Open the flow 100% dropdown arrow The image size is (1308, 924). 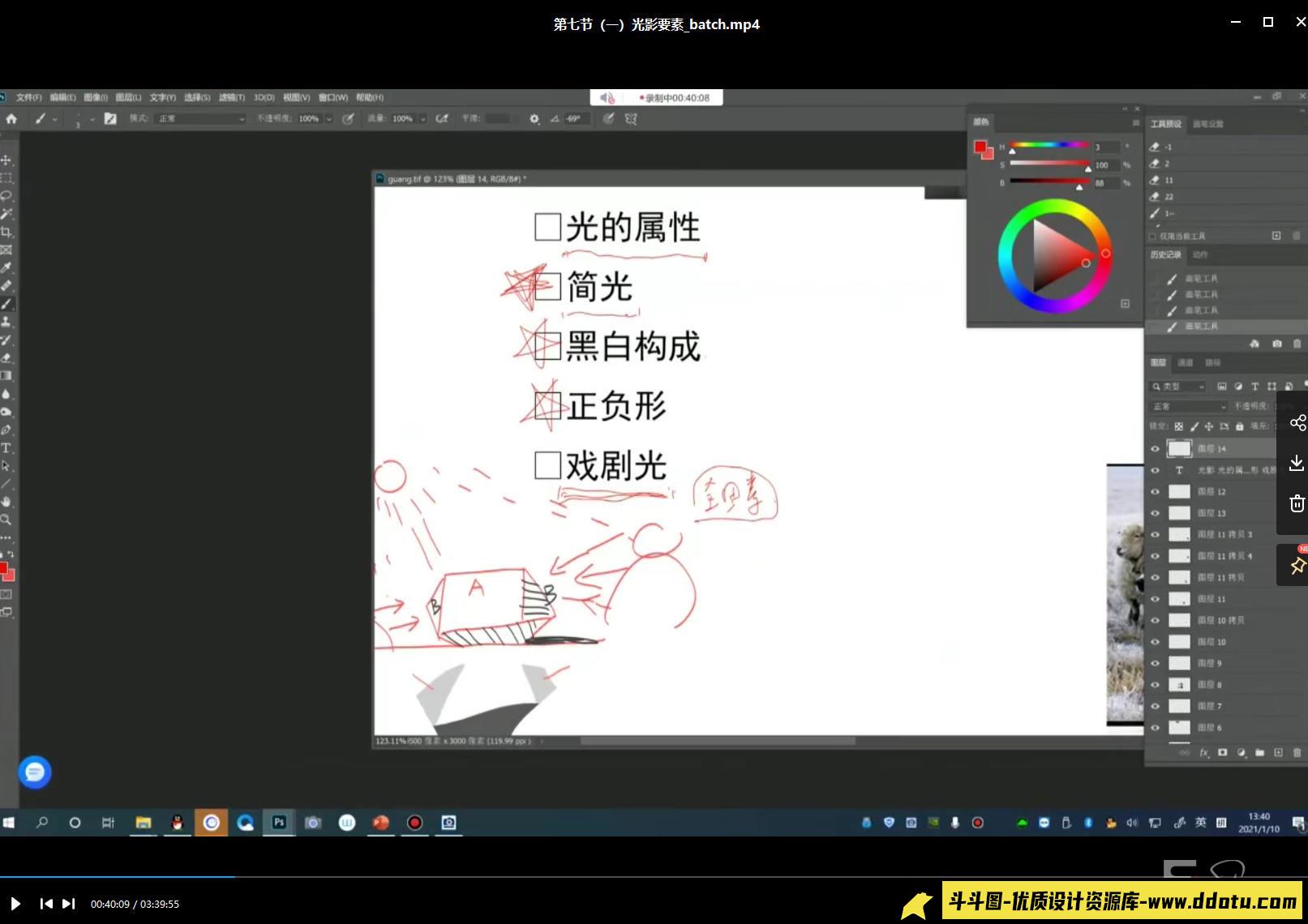point(422,118)
